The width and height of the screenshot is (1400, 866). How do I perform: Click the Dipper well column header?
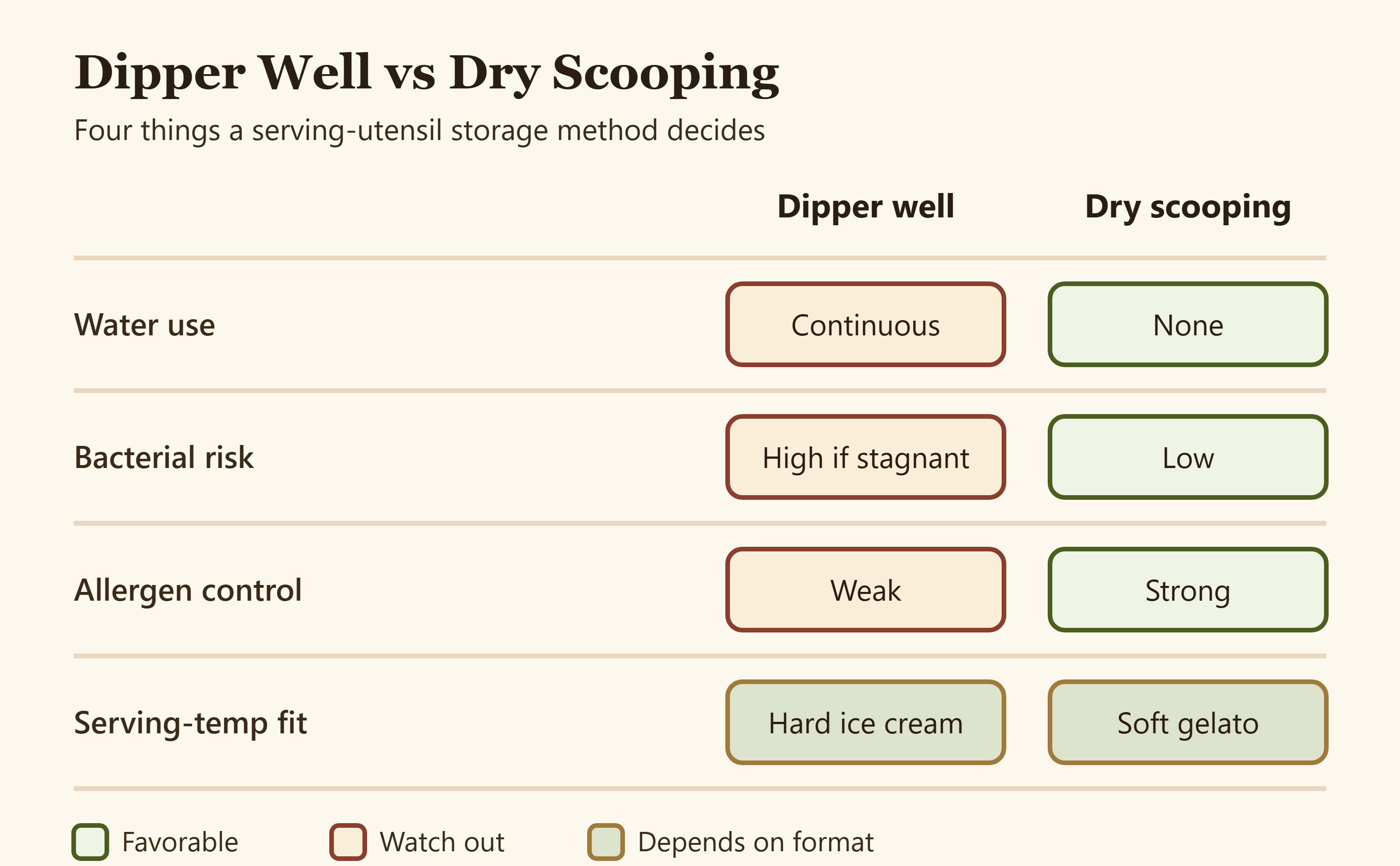(865, 206)
